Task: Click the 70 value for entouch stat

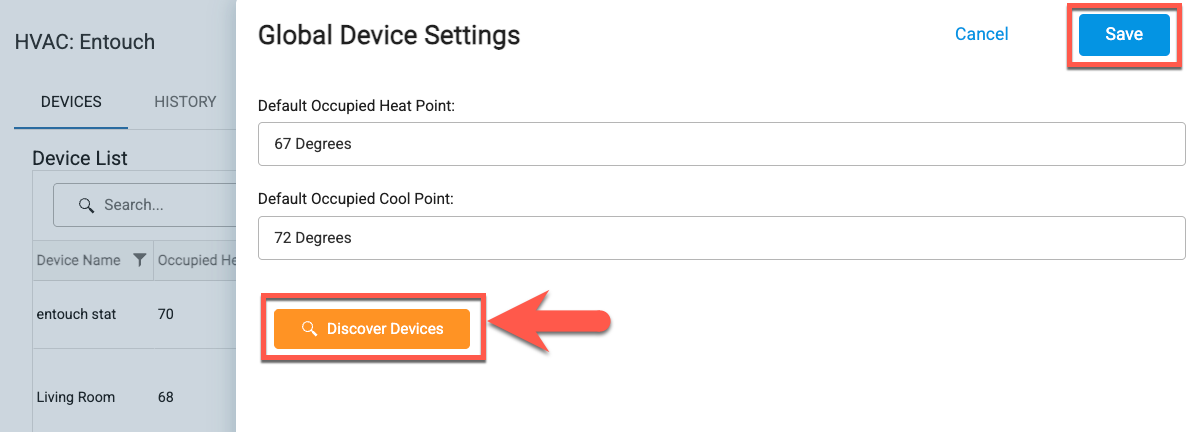Action: (166, 314)
